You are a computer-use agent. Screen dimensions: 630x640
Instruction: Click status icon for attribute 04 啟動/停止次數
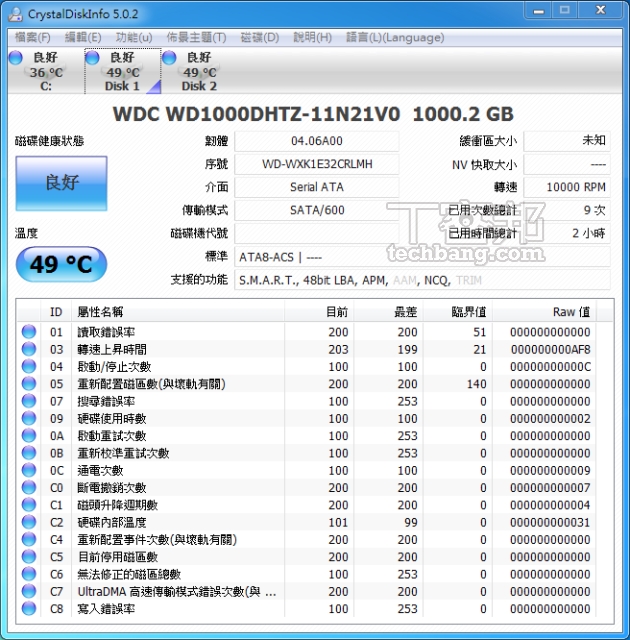click(x=29, y=366)
